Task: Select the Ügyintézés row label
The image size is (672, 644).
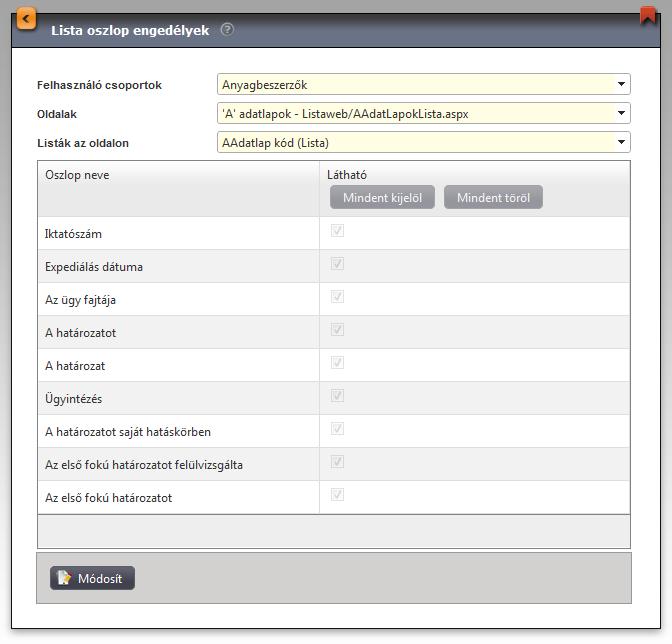Action: [74, 399]
